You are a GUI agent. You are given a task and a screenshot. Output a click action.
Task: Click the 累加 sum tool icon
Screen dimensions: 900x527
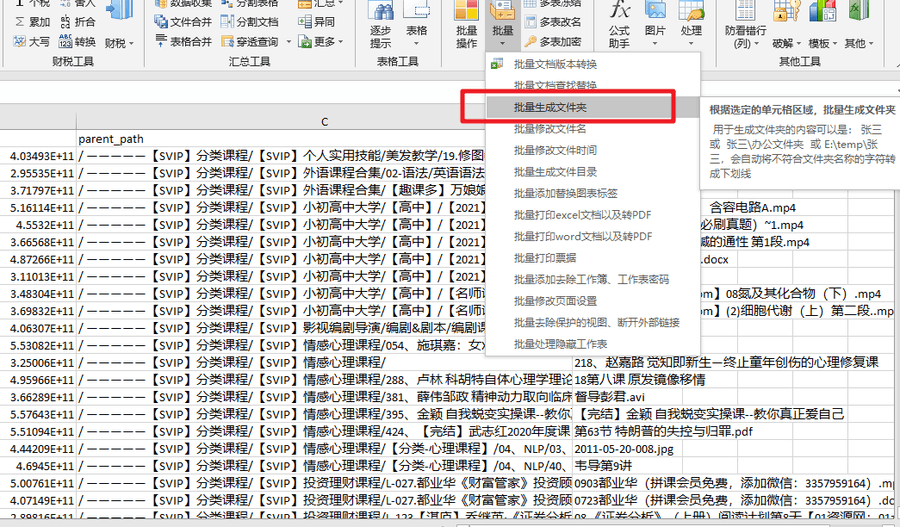click(20, 22)
